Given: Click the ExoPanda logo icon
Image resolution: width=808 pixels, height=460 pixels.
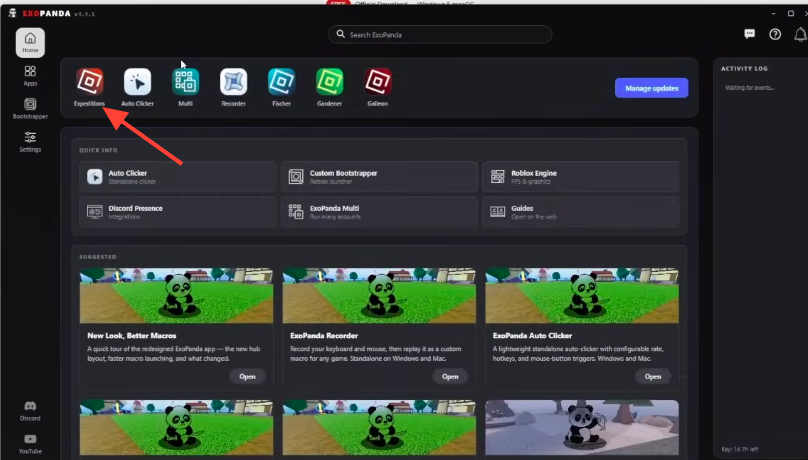Looking at the screenshot, I should pos(13,13).
